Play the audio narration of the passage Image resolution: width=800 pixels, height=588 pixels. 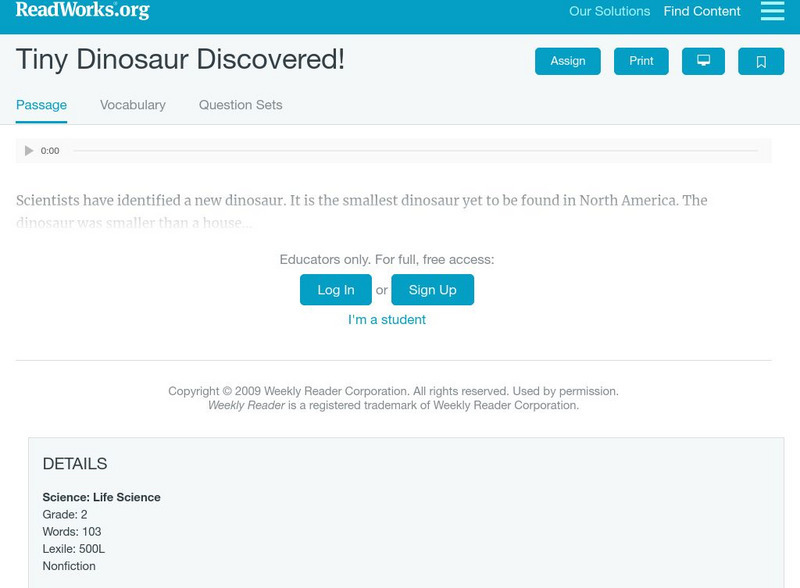coord(28,150)
